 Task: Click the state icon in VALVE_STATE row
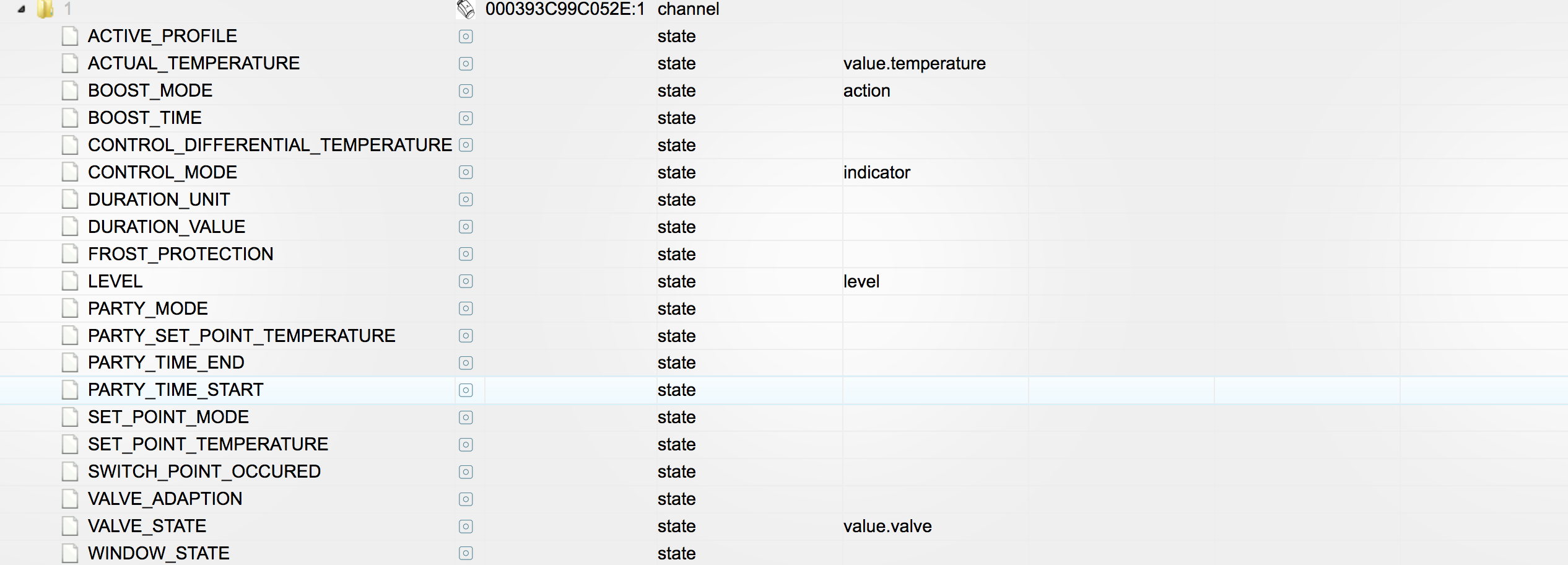tap(466, 527)
